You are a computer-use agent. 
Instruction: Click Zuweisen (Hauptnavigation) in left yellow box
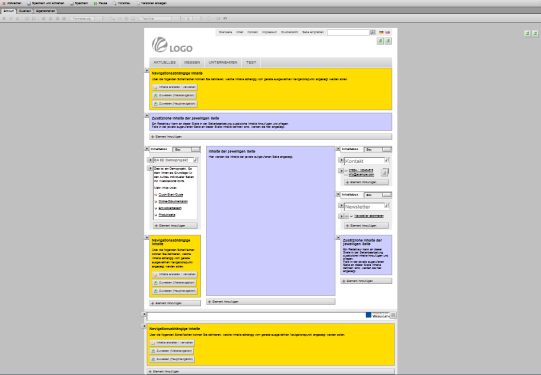(x=175, y=291)
